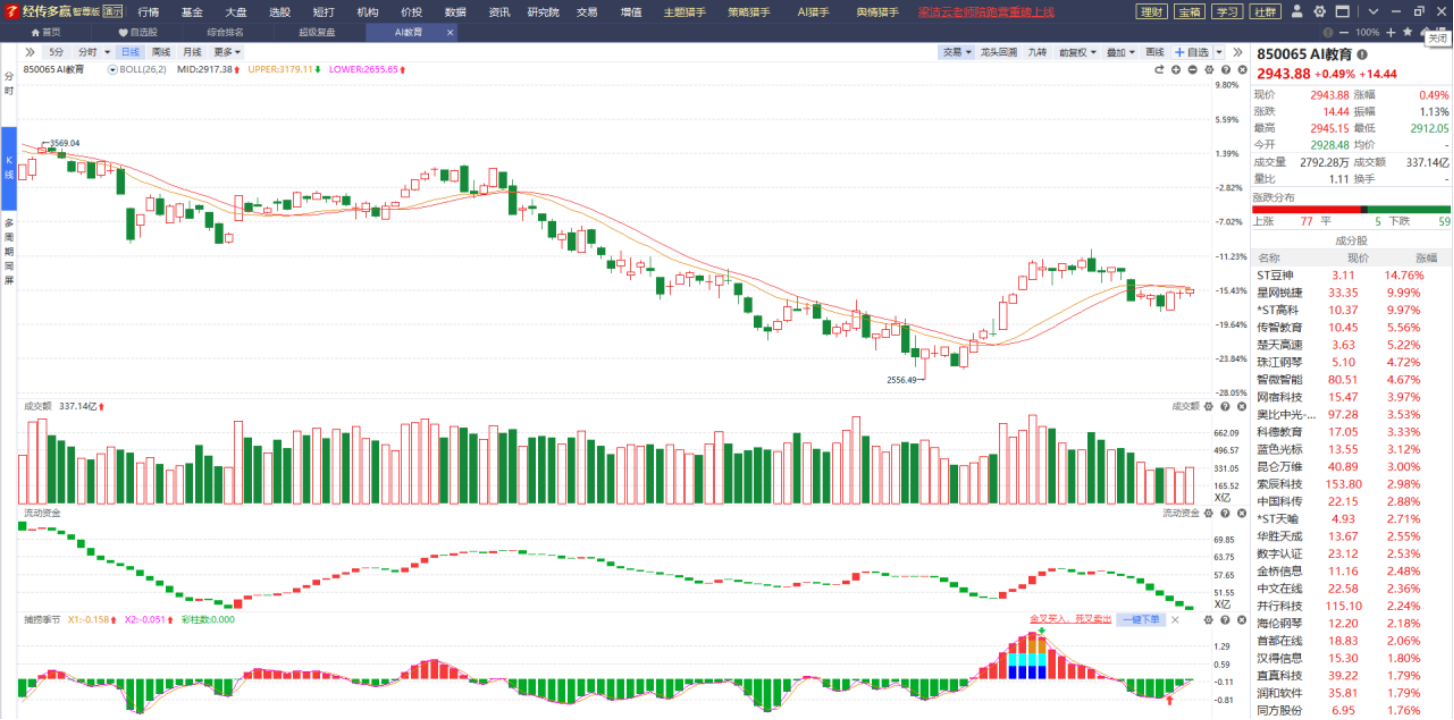Add to watchlist with 自选 button
The image size is (1454, 720).
(x=1192, y=52)
